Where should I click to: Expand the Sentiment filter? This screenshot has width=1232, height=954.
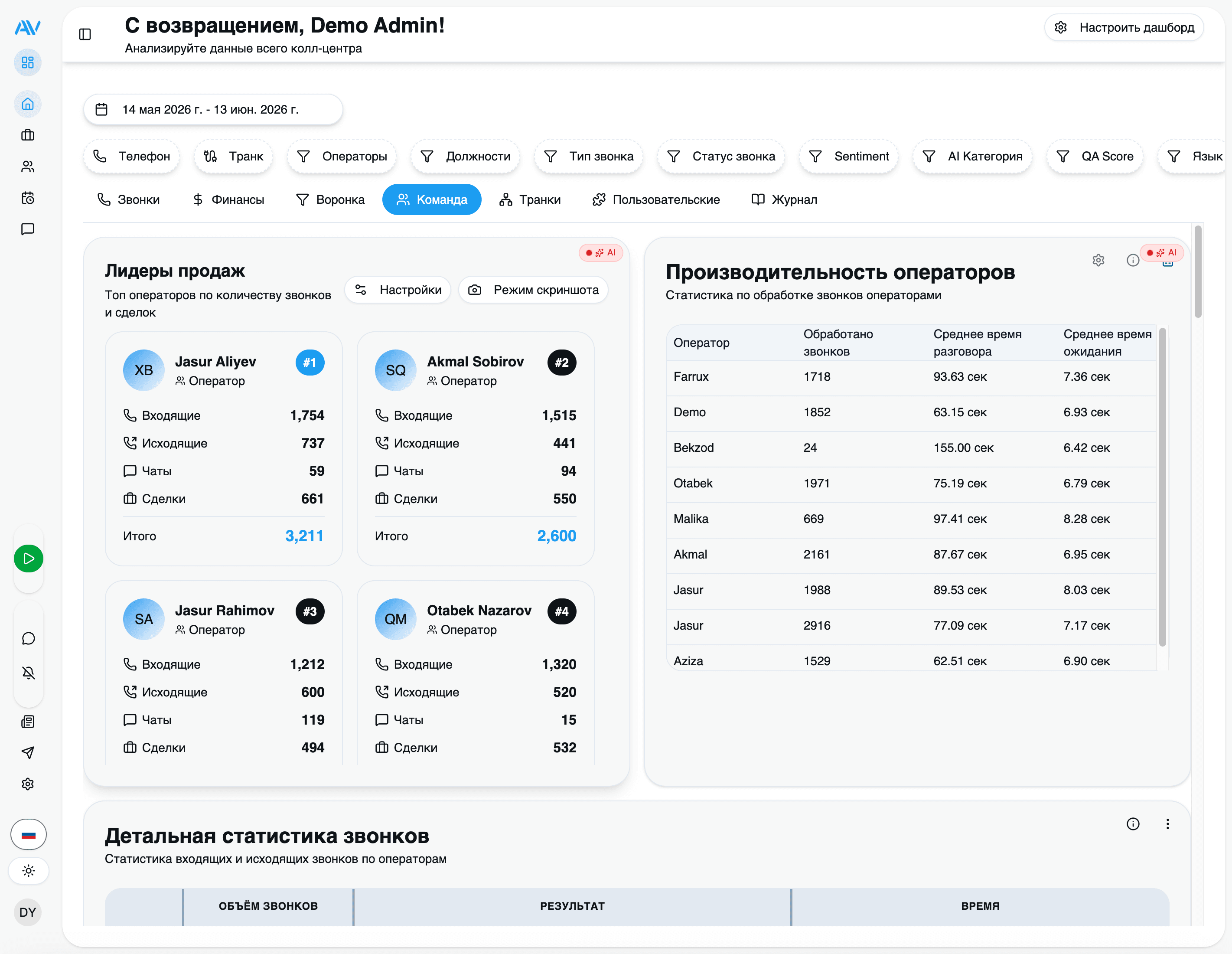tap(849, 156)
